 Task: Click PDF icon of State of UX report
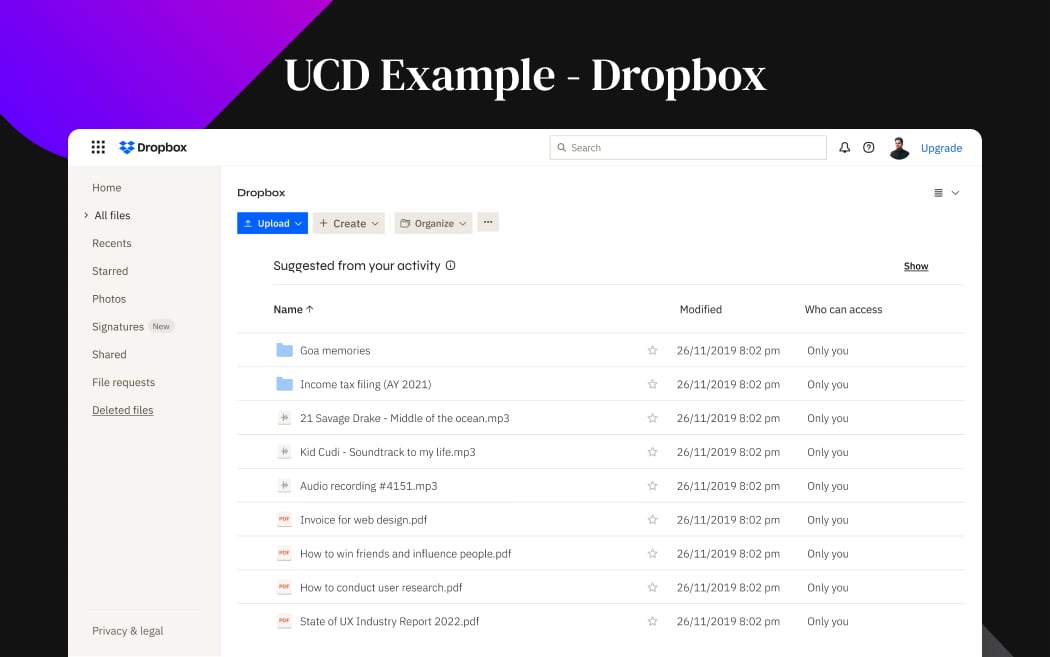point(285,621)
